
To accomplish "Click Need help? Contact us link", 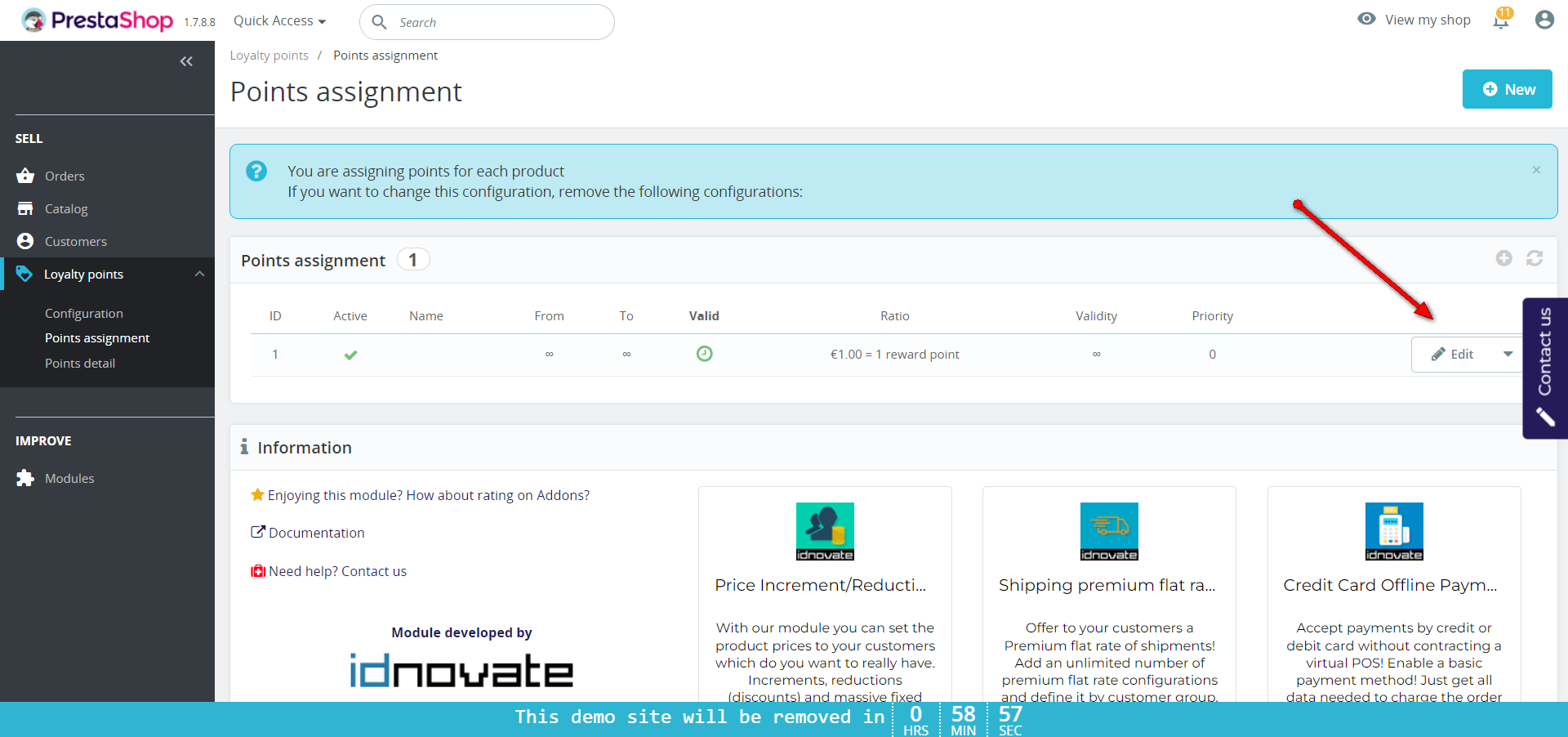I will click(337, 571).
